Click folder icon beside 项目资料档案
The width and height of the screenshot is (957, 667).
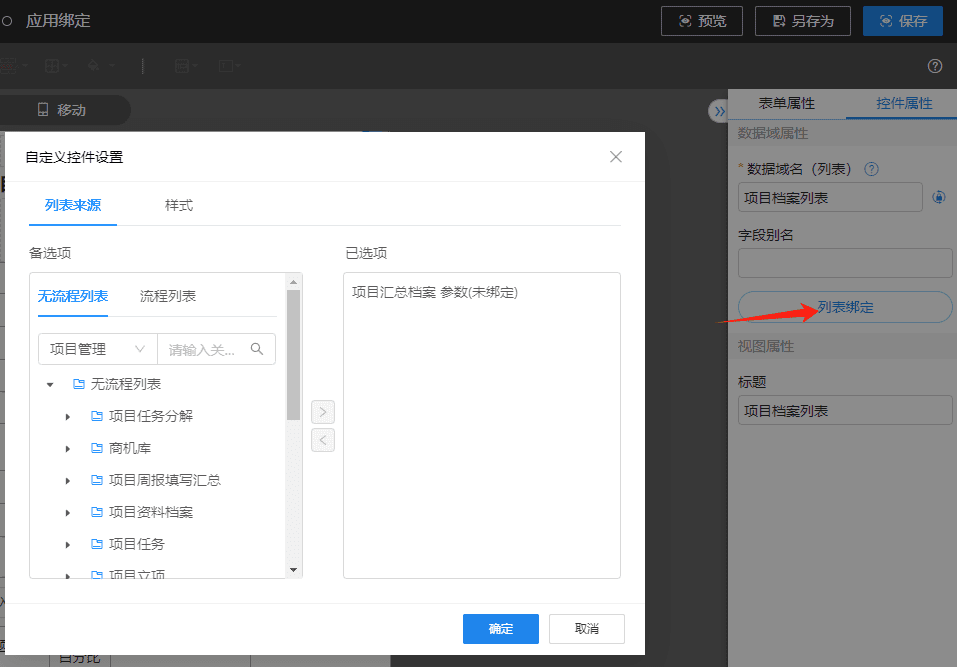pos(96,512)
